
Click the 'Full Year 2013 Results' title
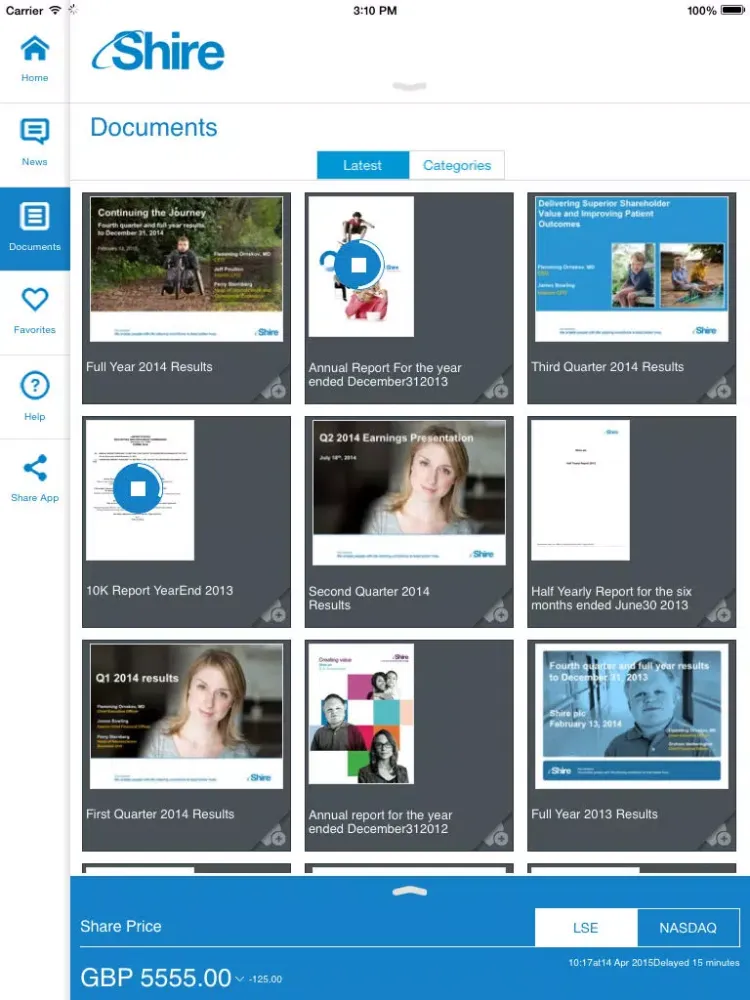click(x=594, y=814)
